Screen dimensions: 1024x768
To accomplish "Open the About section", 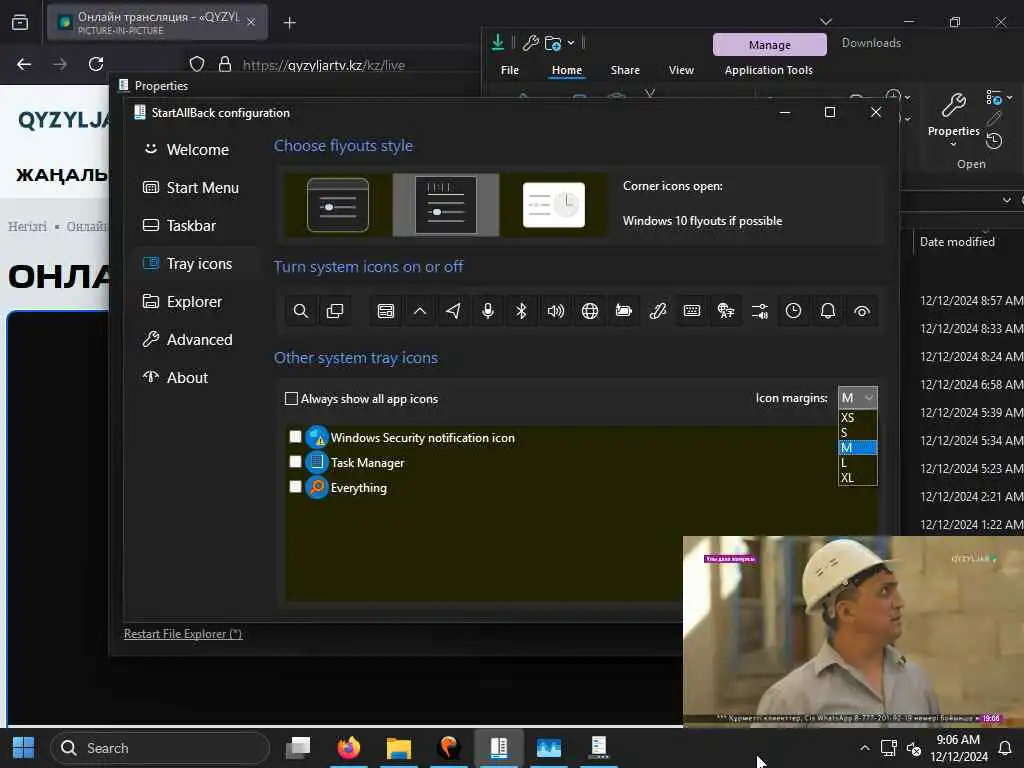I will 197,377.
